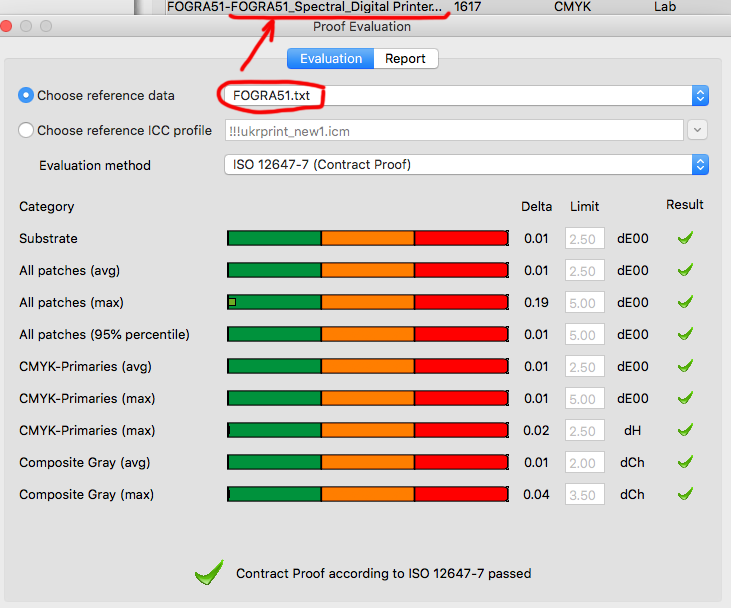
Task: Click the Substrate limit field showing 2.50
Action: [585, 238]
